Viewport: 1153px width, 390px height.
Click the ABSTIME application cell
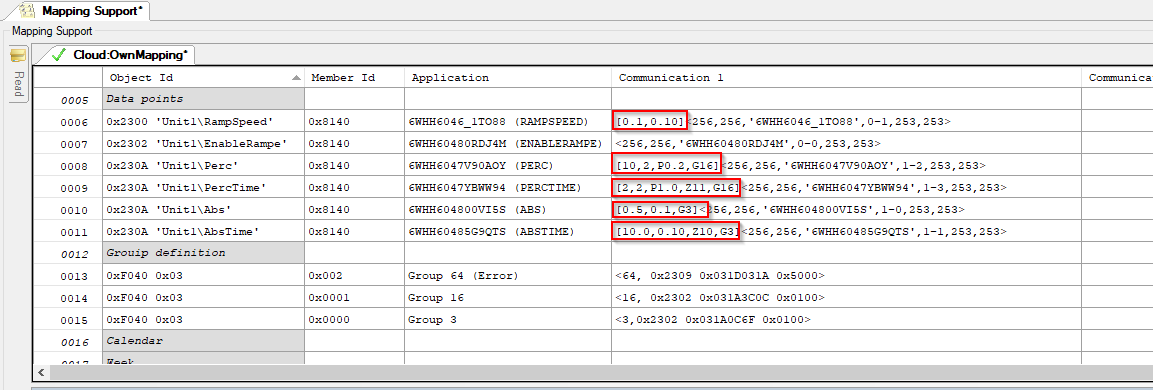coord(508,232)
